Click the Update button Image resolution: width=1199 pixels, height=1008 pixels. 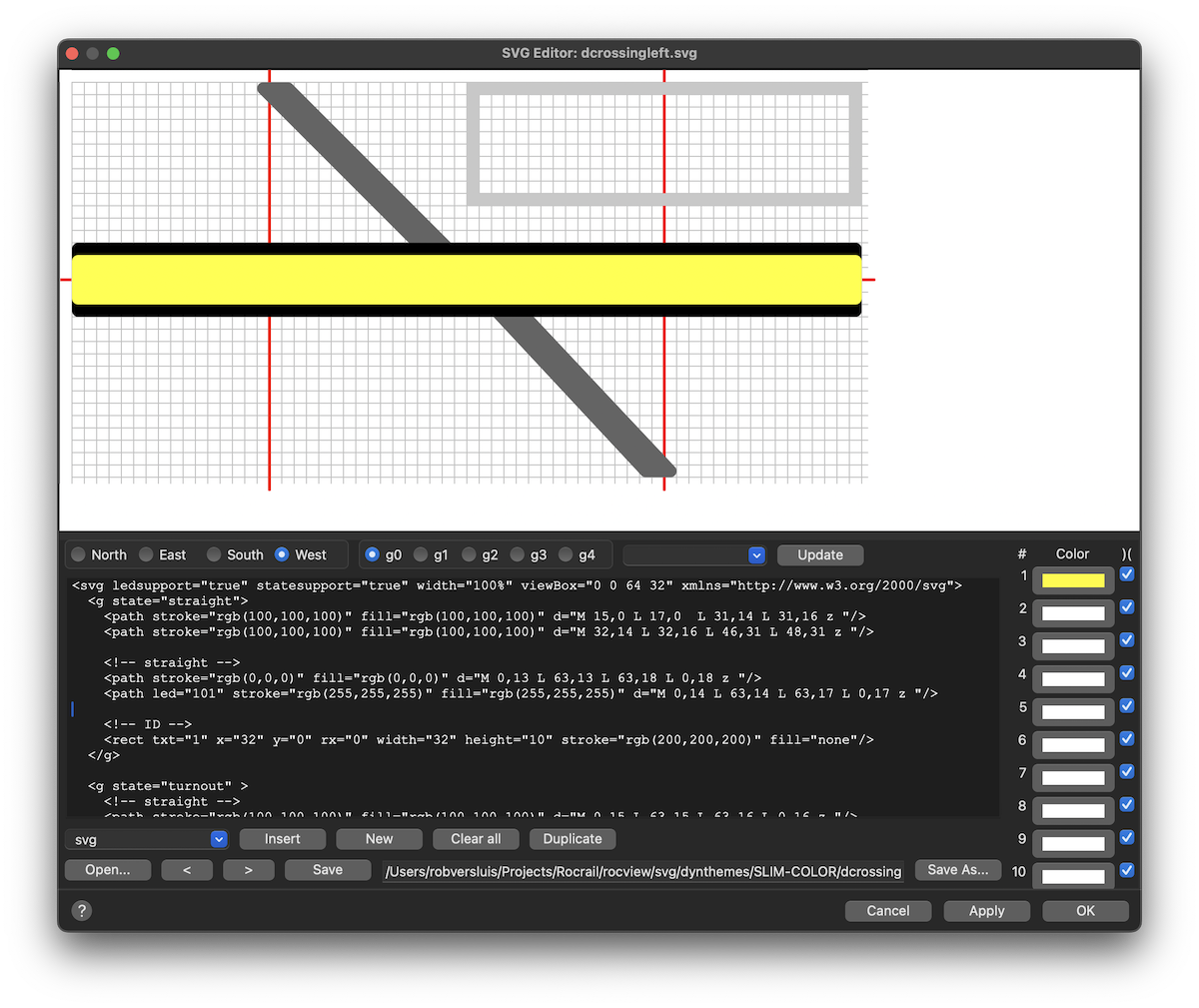(x=819, y=554)
